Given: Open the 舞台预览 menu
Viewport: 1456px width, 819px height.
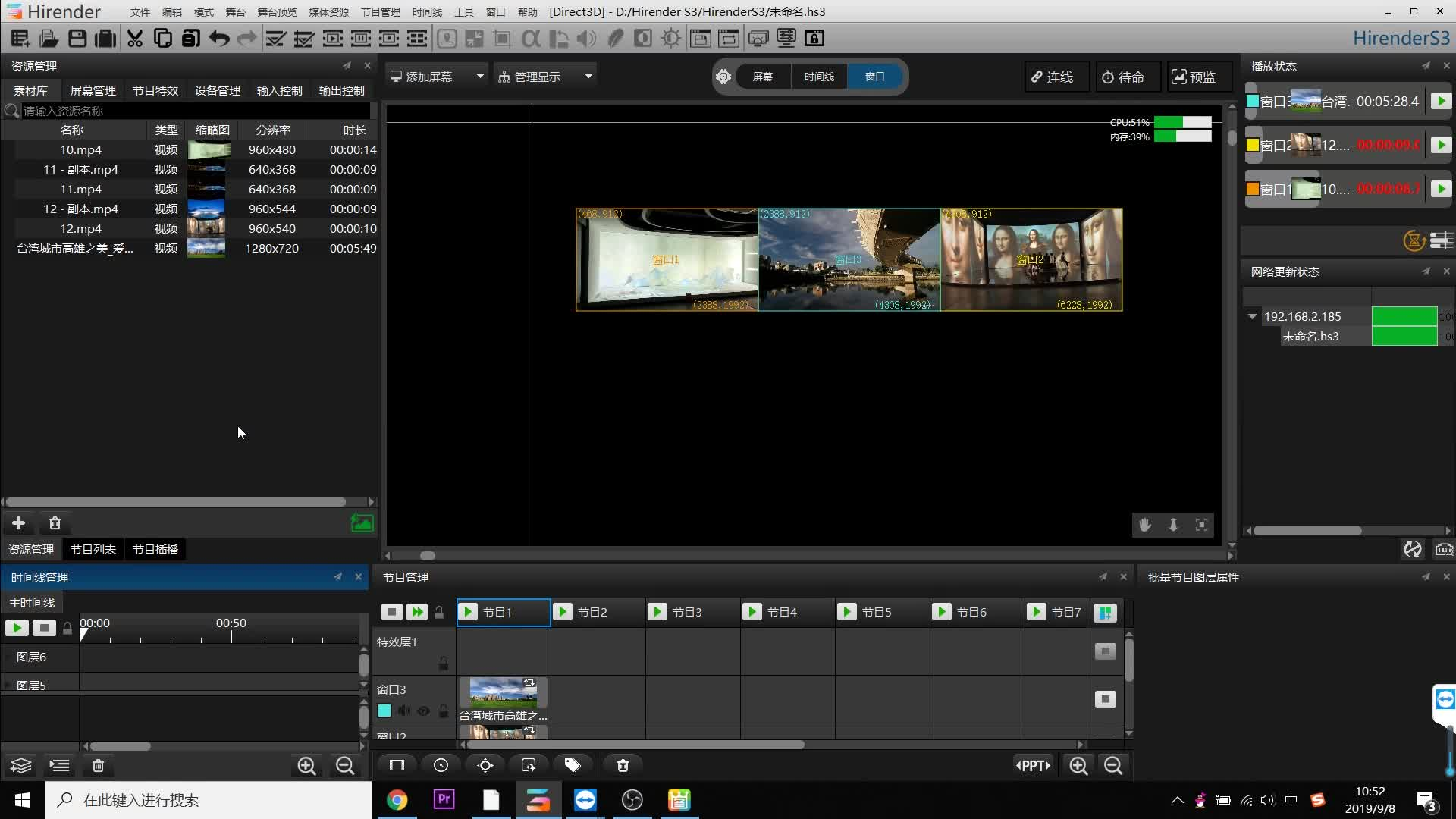Looking at the screenshot, I should coord(277,12).
